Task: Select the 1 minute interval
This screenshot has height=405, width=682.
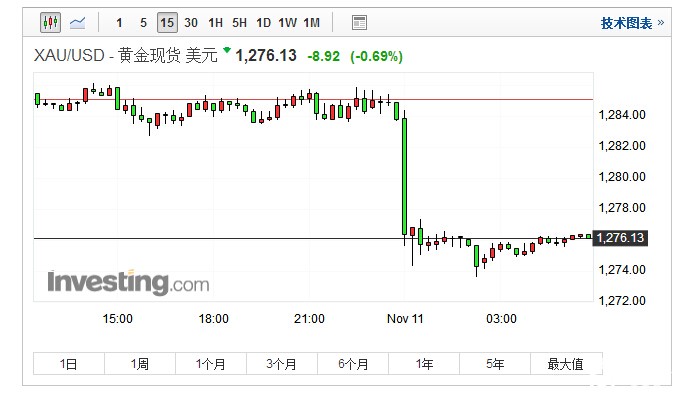Action: [x=120, y=22]
